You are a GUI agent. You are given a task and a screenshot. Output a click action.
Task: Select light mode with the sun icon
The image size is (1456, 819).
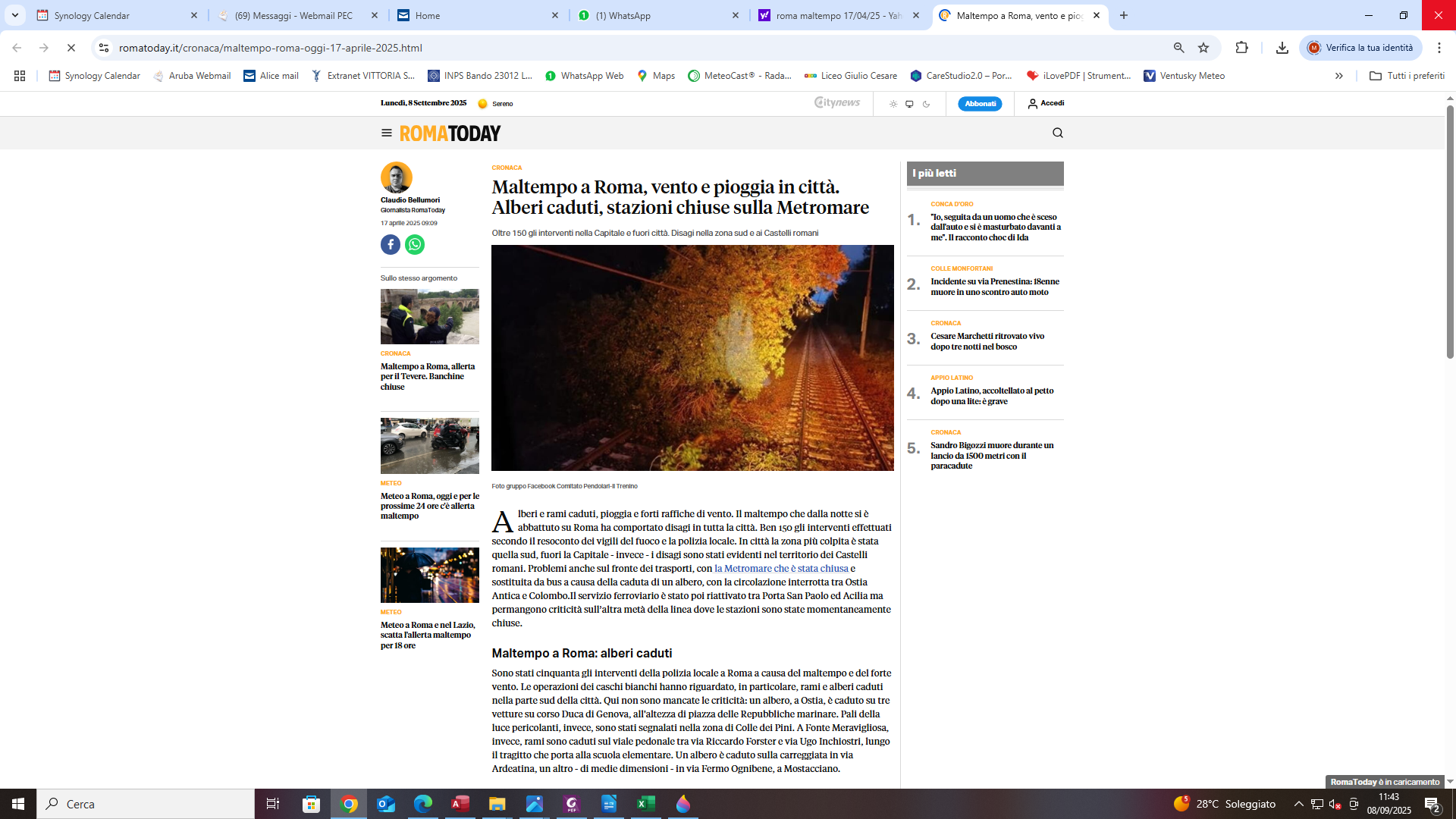[893, 103]
